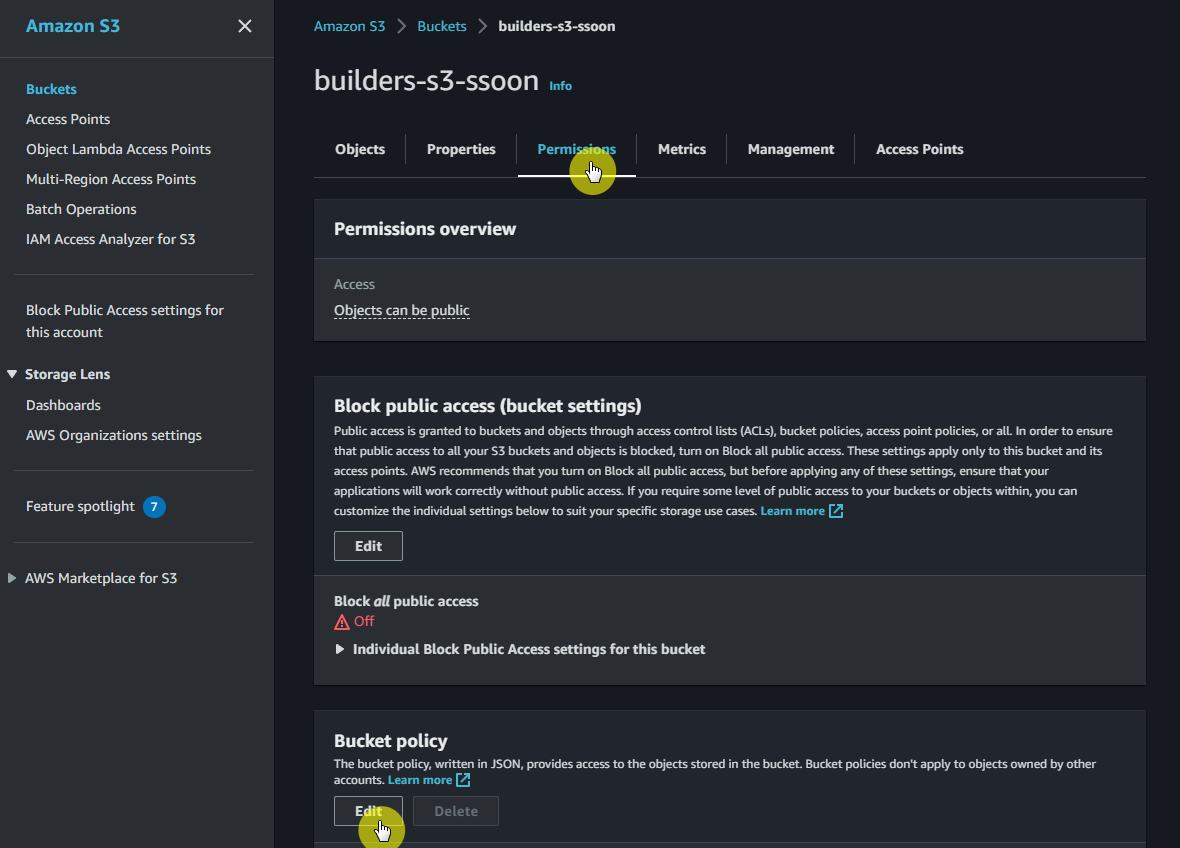This screenshot has height=848, width=1180.
Task: Open Storage Lens Dashboards
Action: [x=63, y=405]
